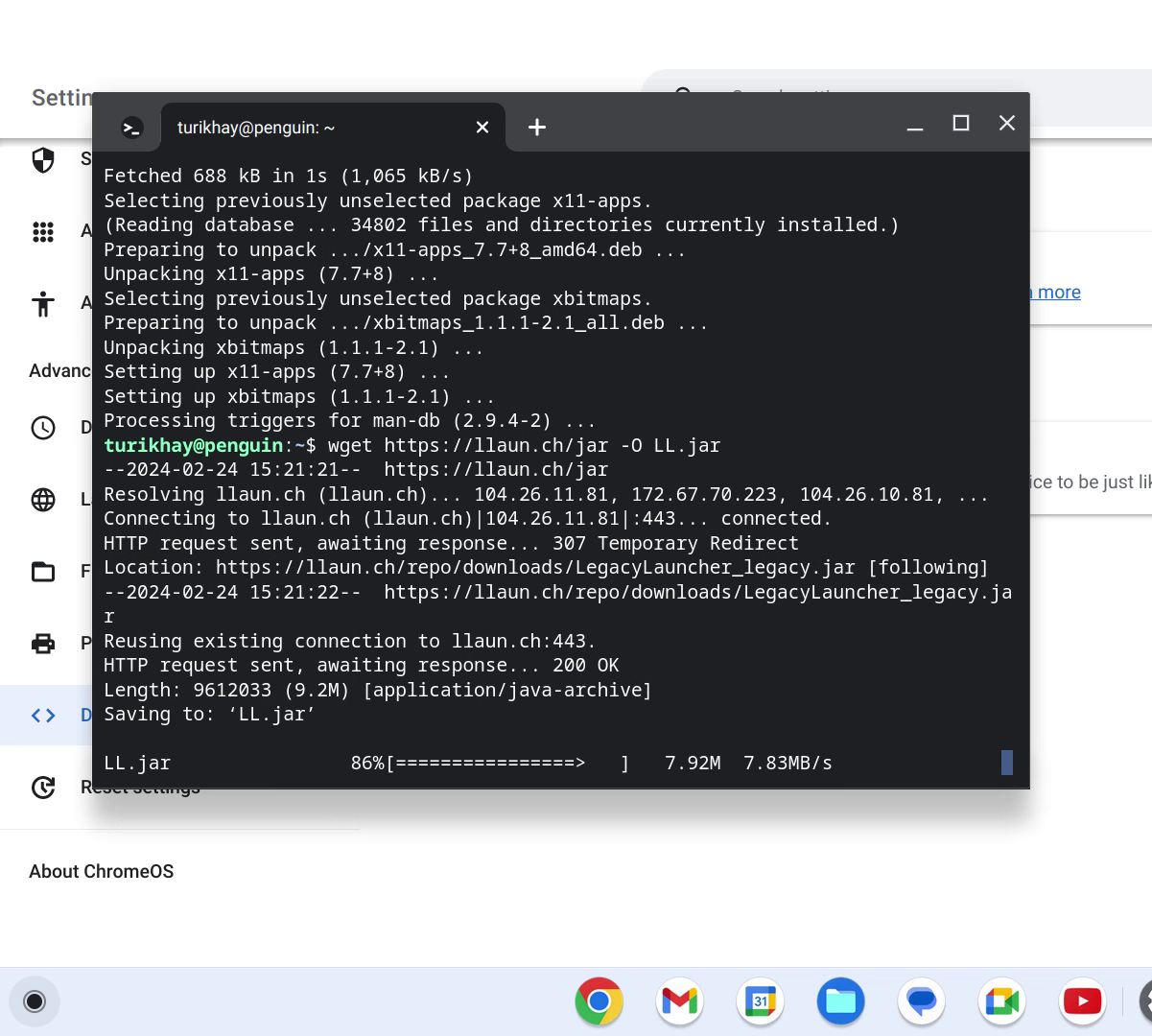Click the terminal prompt icon in tab bar

point(131,128)
